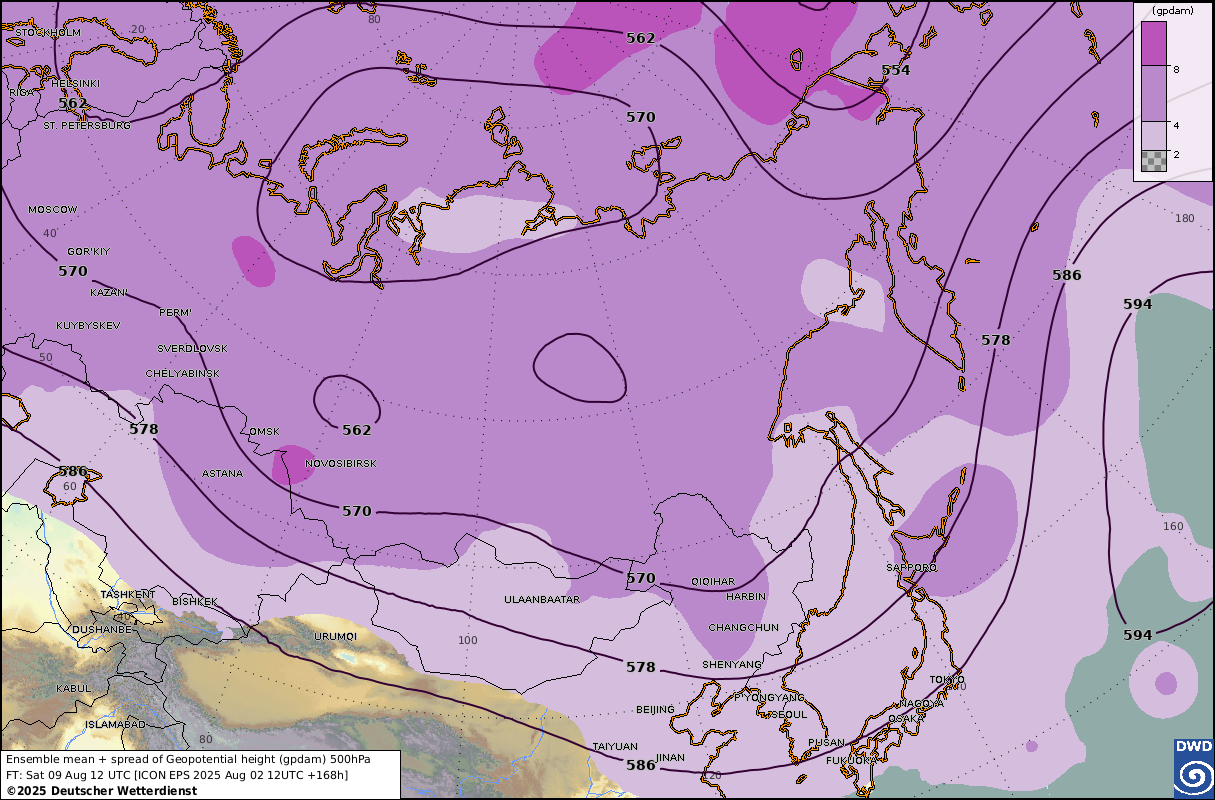The width and height of the screenshot is (1215, 800).
Task: Click the BISHKEK city label
Action: 194,602
